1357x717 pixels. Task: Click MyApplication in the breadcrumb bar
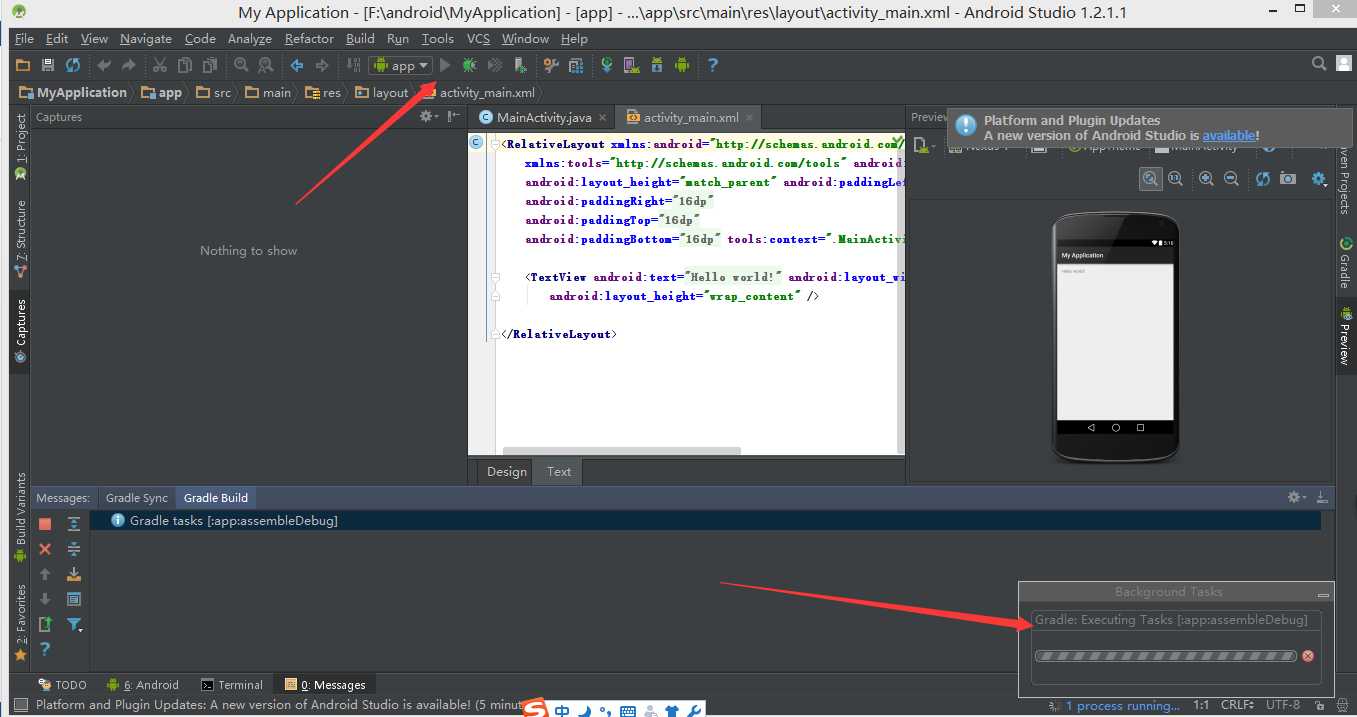click(73, 92)
